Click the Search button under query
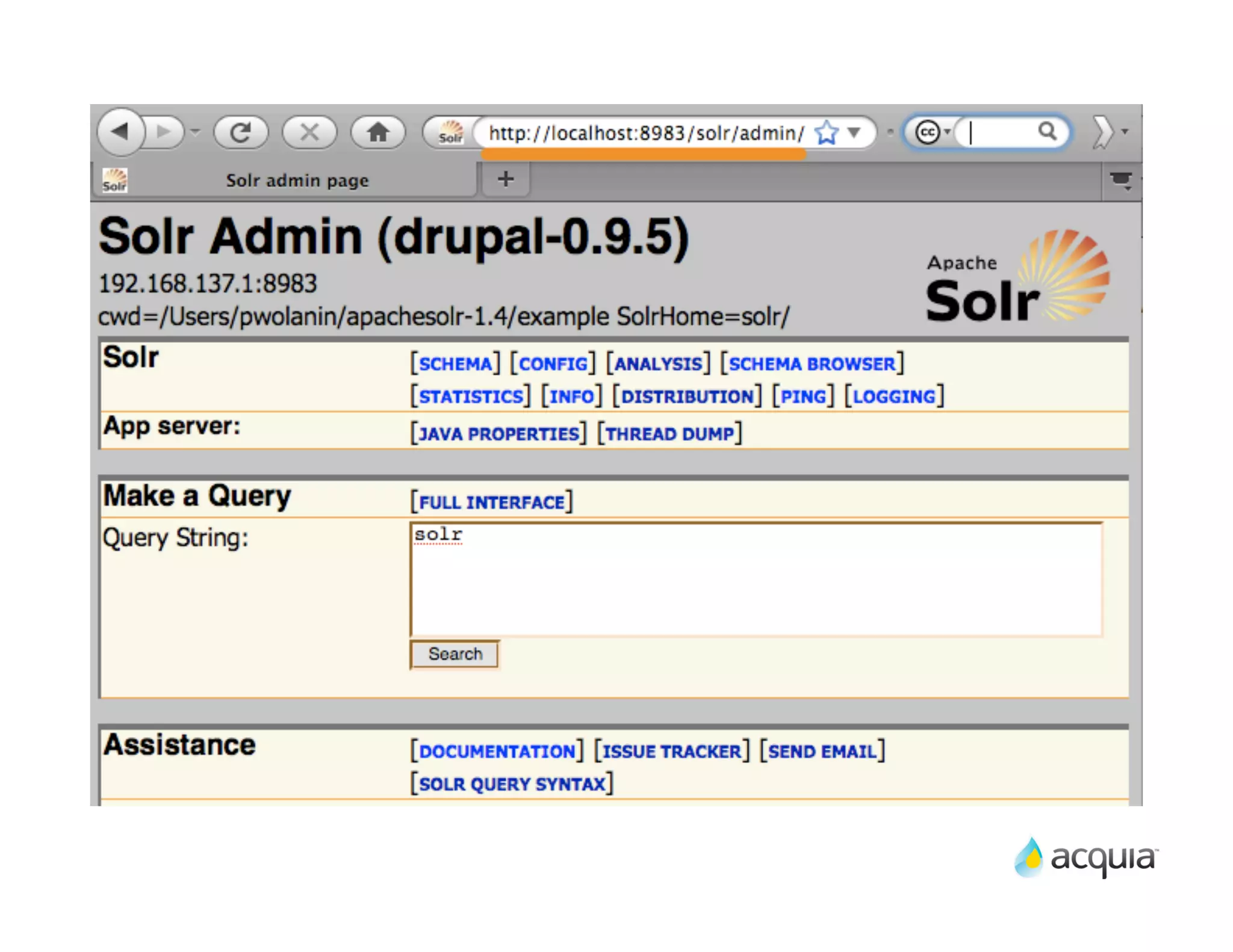 click(x=455, y=654)
